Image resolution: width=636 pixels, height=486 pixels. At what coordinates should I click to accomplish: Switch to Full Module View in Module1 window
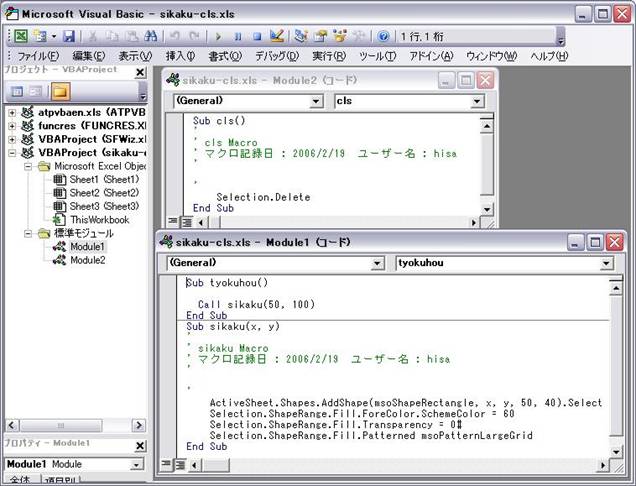(180, 464)
